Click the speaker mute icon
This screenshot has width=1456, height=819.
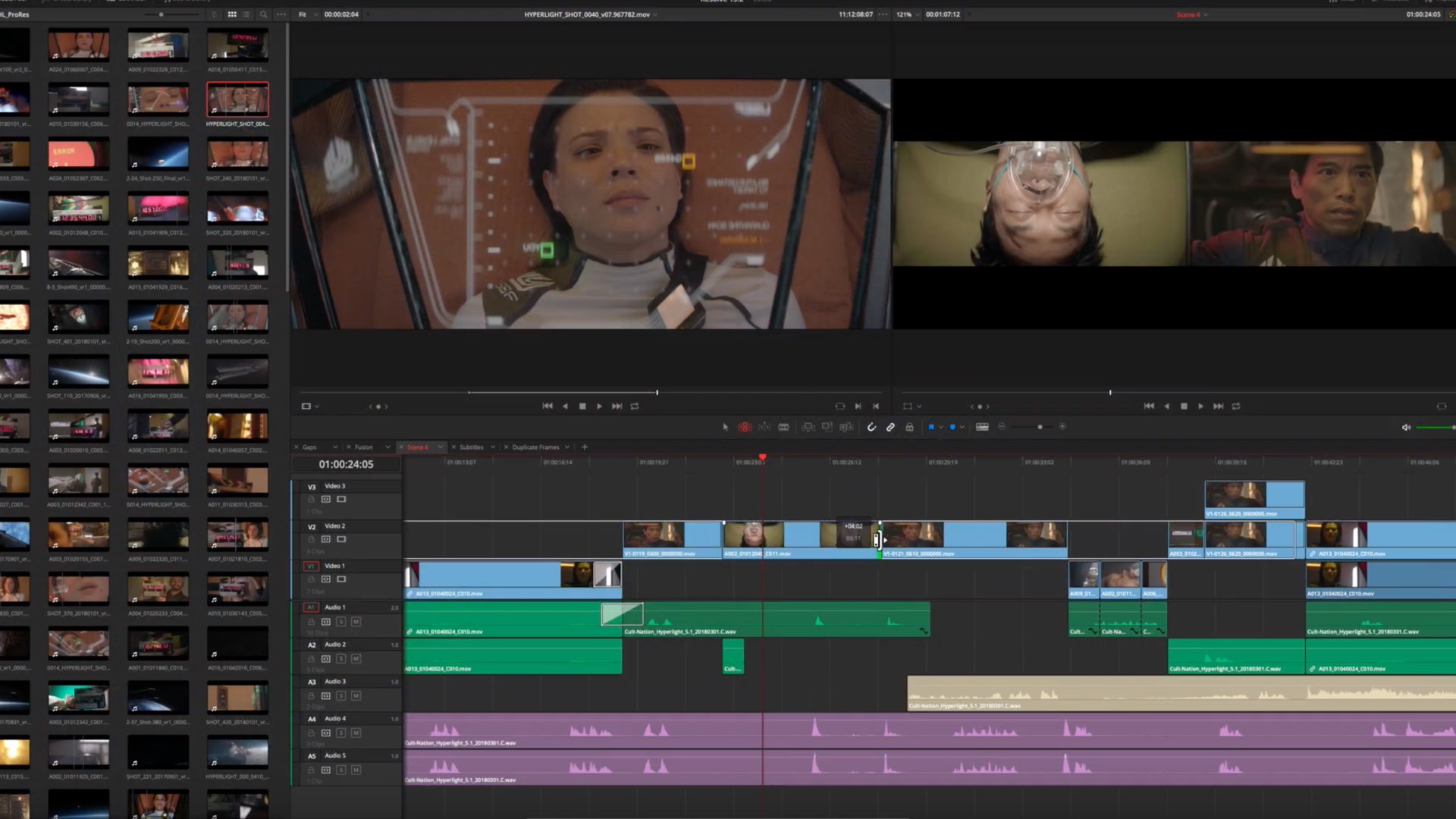pyautogui.click(x=1406, y=427)
